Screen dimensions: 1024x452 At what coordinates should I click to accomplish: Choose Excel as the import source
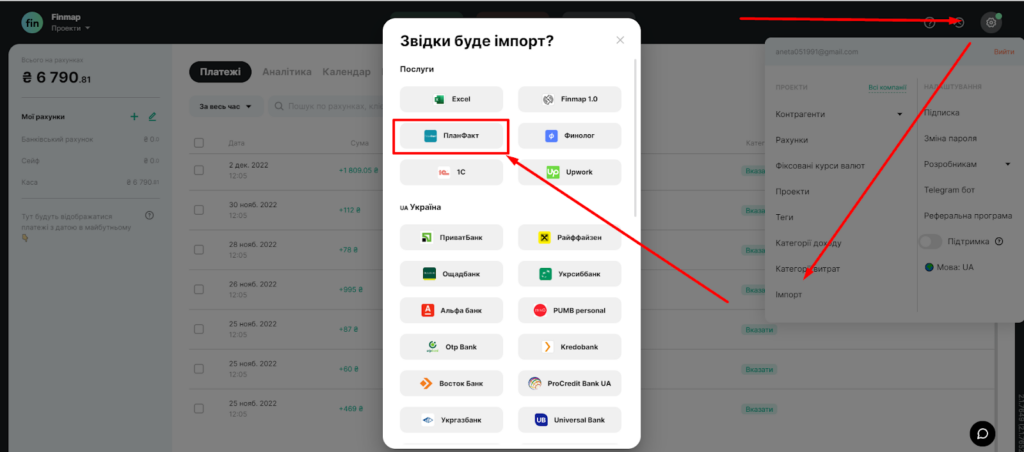pyautogui.click(x=451, y=99)
